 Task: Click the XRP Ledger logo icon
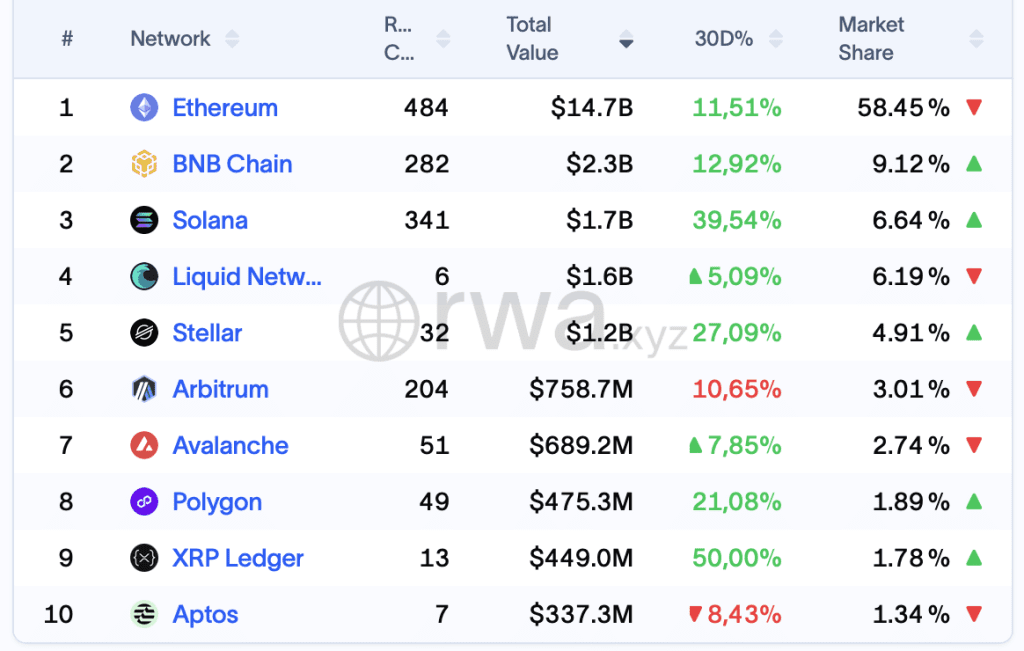tap(144, 558)
